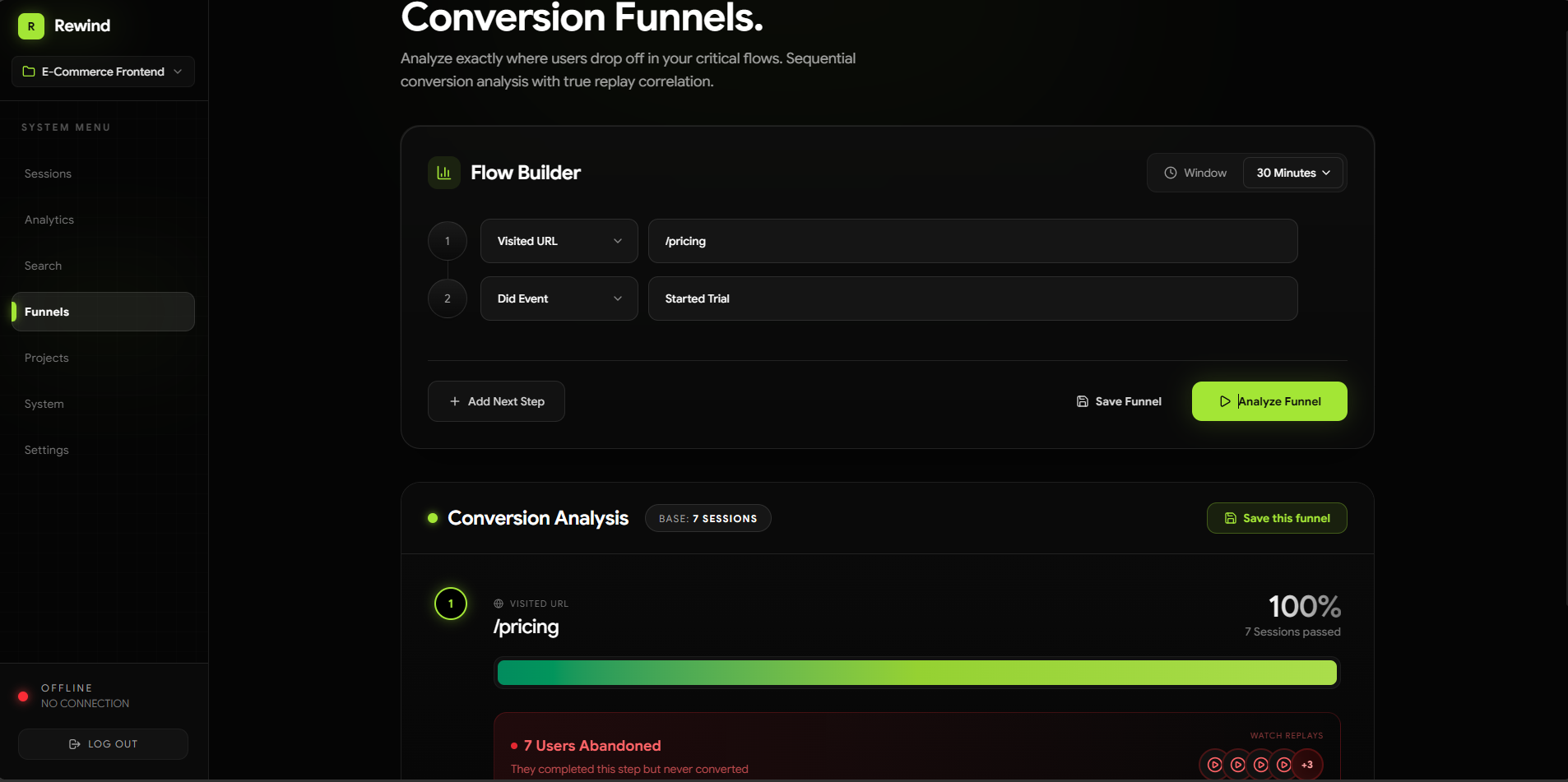This screenshot has width=1568, height=782.
Task: Click the 7 Users Abandoned heading
Action: (592, 746)
